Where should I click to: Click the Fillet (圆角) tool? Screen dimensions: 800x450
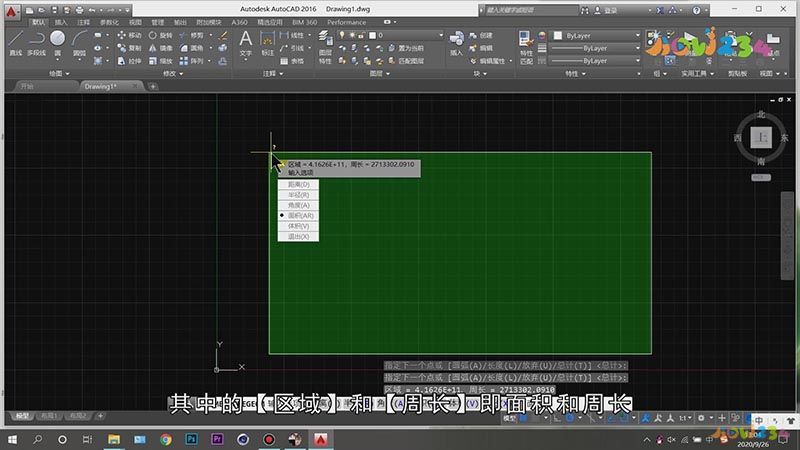tap(191, 48)
